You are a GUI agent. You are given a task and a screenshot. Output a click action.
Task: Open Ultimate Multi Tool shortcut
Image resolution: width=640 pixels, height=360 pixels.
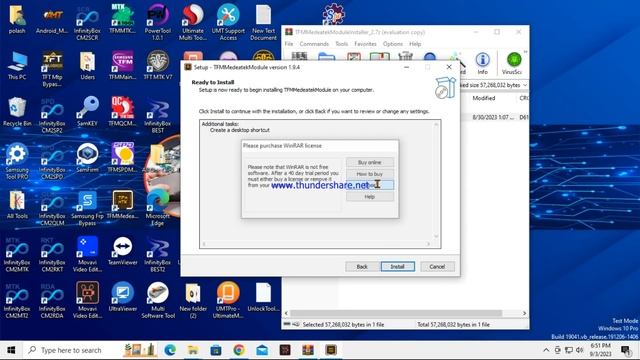click(193, 23)
